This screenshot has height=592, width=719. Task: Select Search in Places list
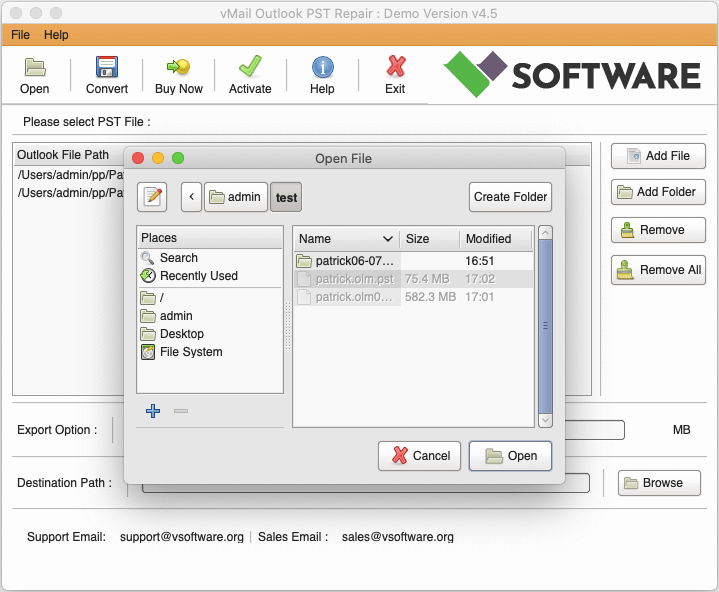click(210, 258)
